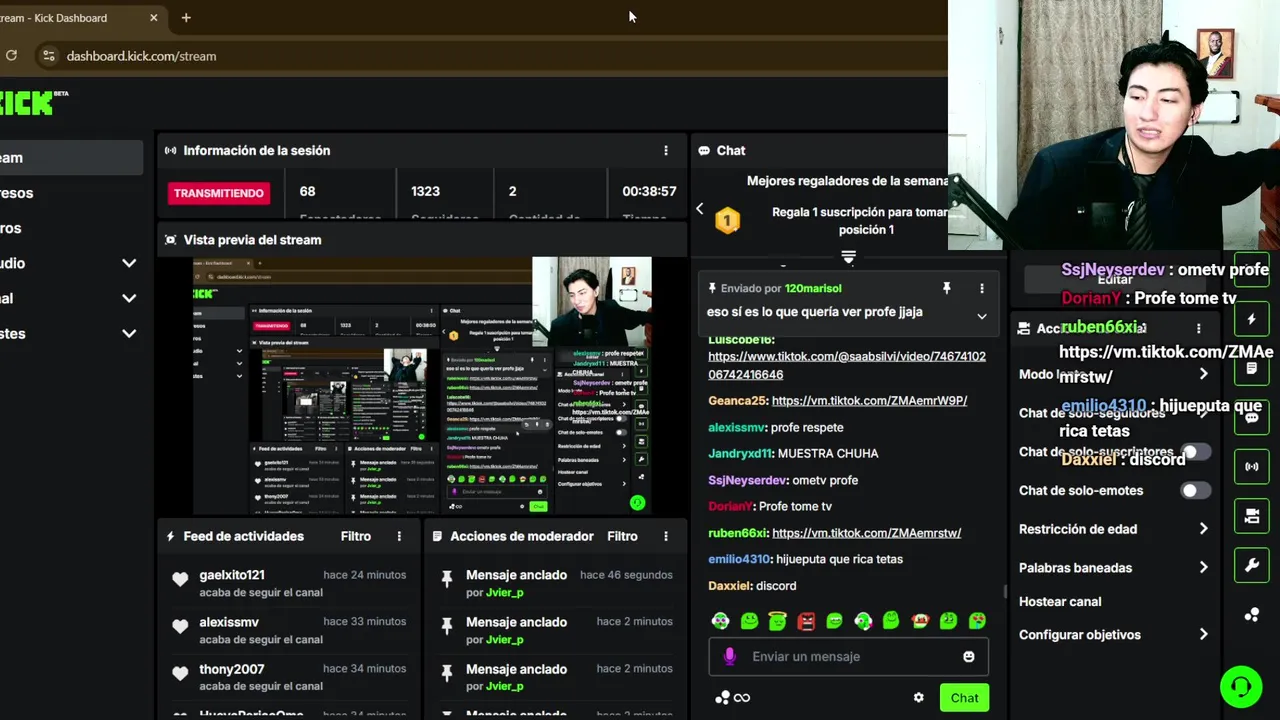Image resolution: width=1280 pixels, height=720 pixels.
Task: Collapse the top gifters banner handle
Action: click(848, 257)
